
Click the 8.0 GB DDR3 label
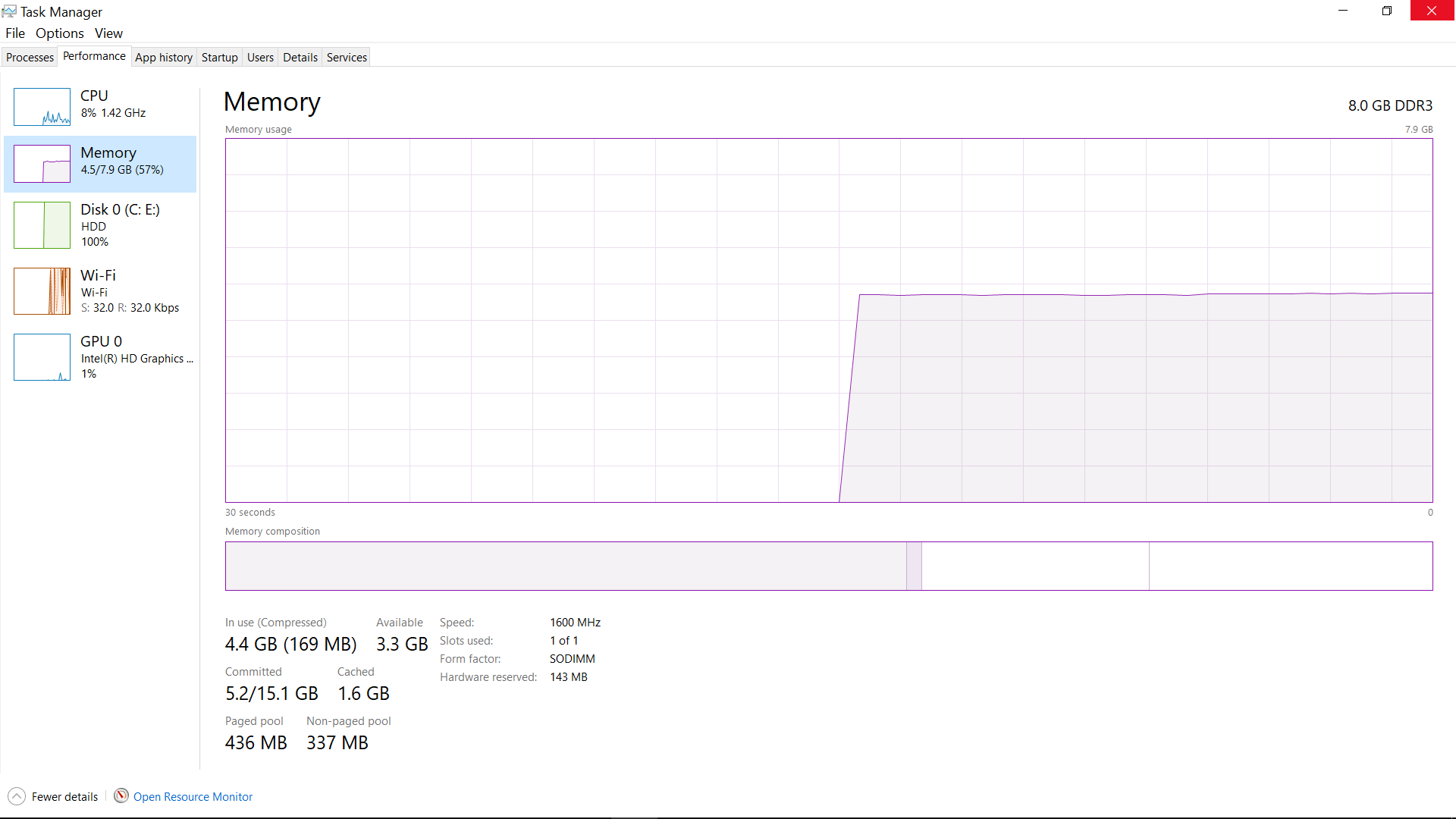1390,105
